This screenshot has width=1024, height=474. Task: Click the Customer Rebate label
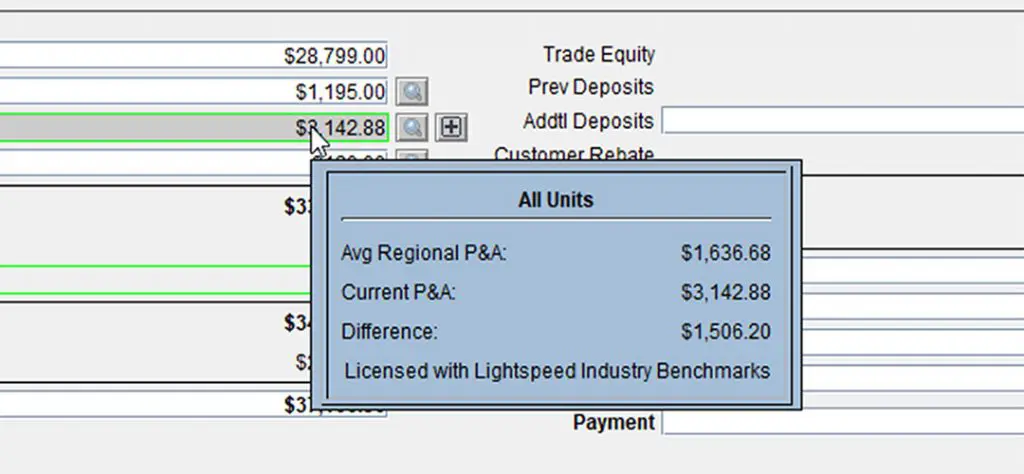[574, 154]
